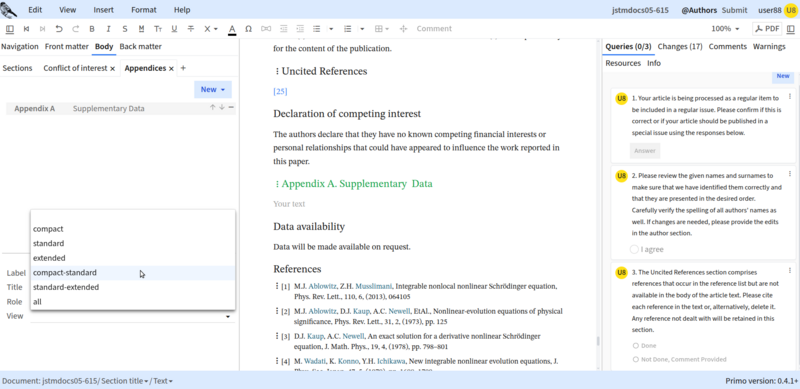Switch to the Sections tab
Image resolution: width=800 pixels, height=389 pixels.
17,68
